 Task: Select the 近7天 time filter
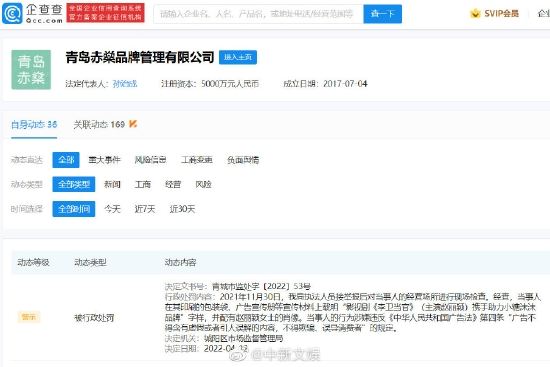(x=145, y=209)
